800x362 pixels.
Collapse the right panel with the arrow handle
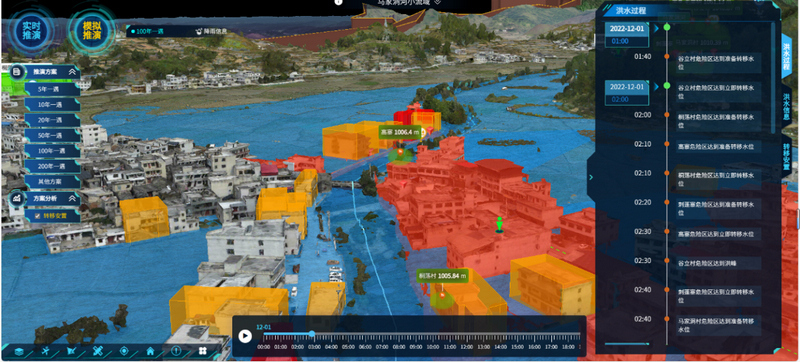(x=591, y=177)
